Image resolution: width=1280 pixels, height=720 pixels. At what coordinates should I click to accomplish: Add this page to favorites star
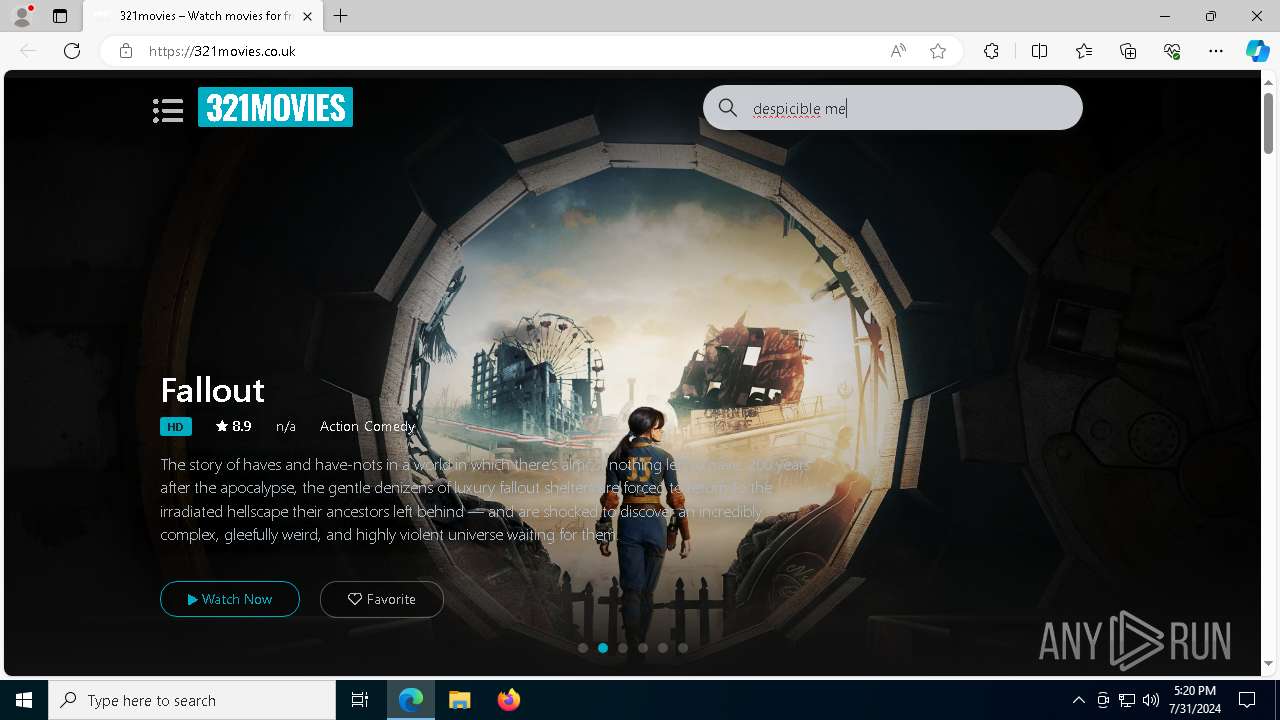coord(938,51)
